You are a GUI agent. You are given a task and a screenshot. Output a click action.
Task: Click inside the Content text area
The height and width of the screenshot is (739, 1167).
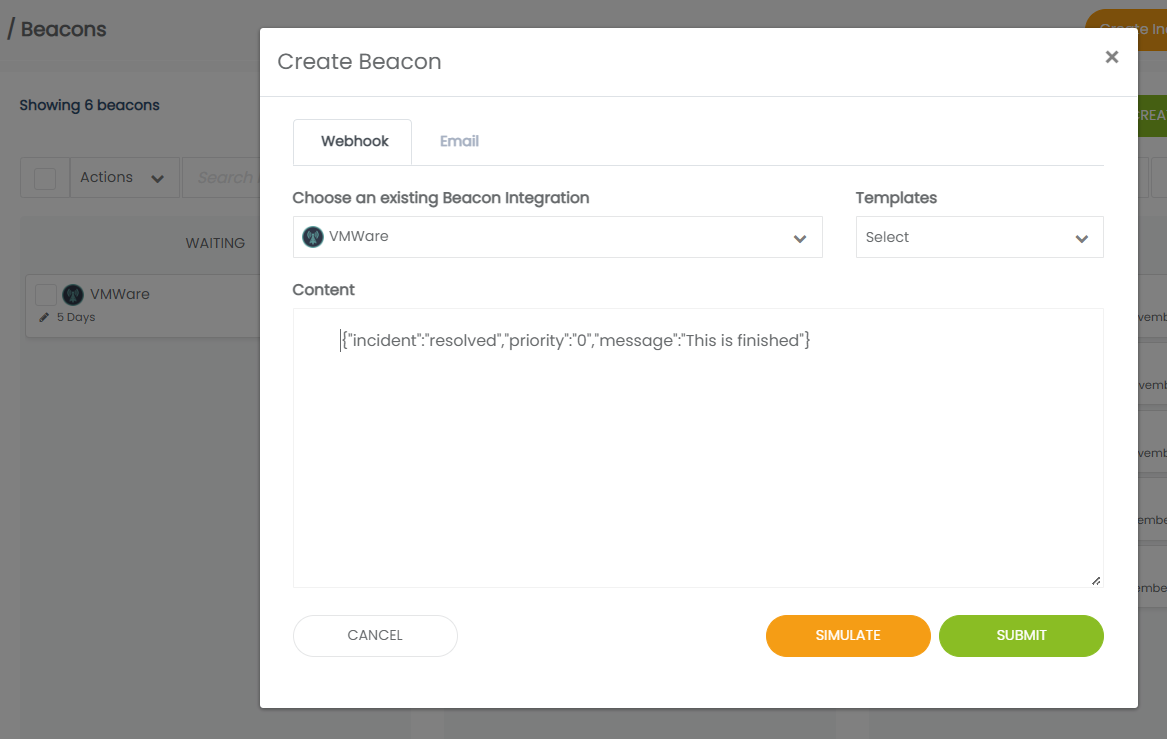697,448
